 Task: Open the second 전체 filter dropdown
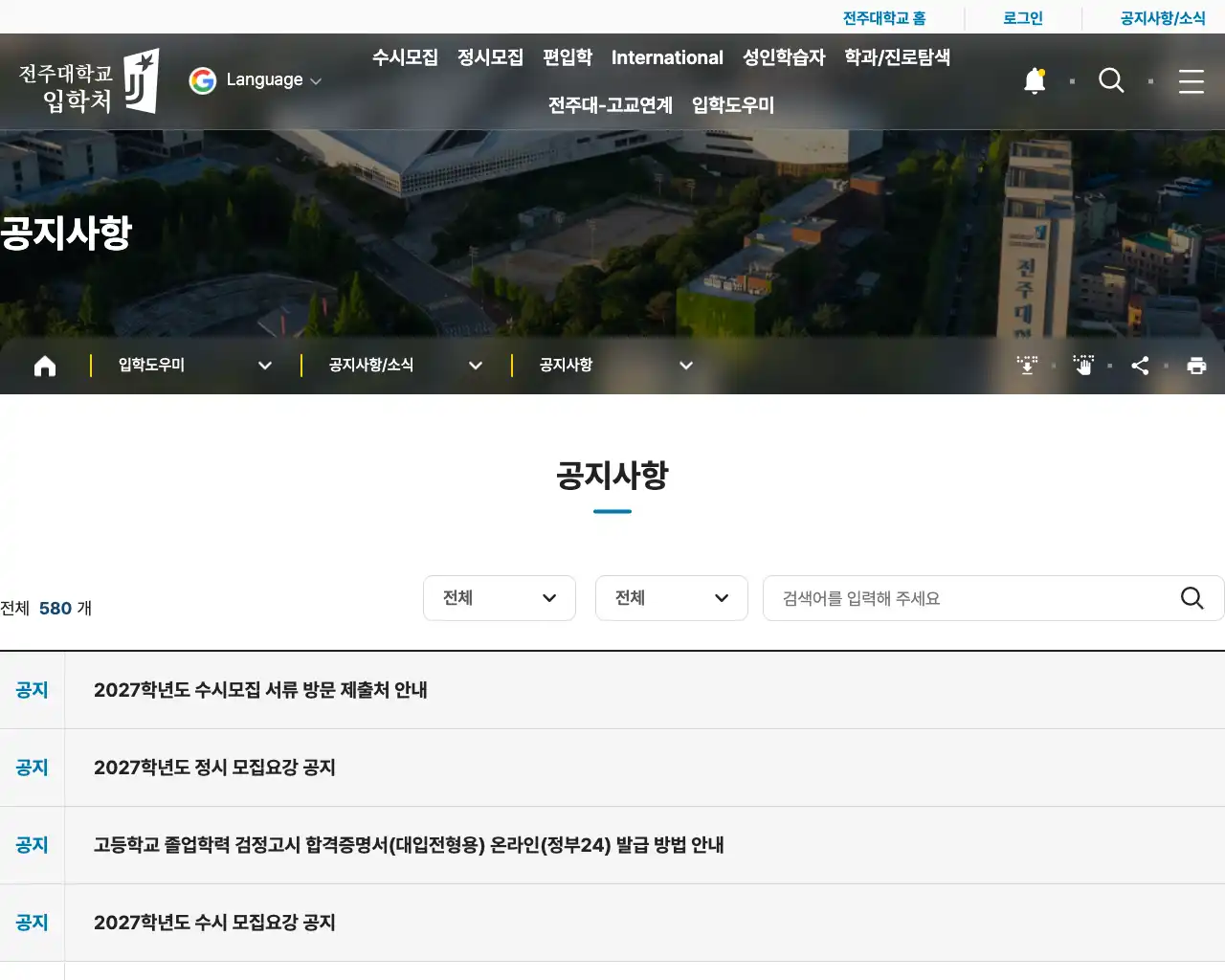pyautogui.click(x=672, y=598)
